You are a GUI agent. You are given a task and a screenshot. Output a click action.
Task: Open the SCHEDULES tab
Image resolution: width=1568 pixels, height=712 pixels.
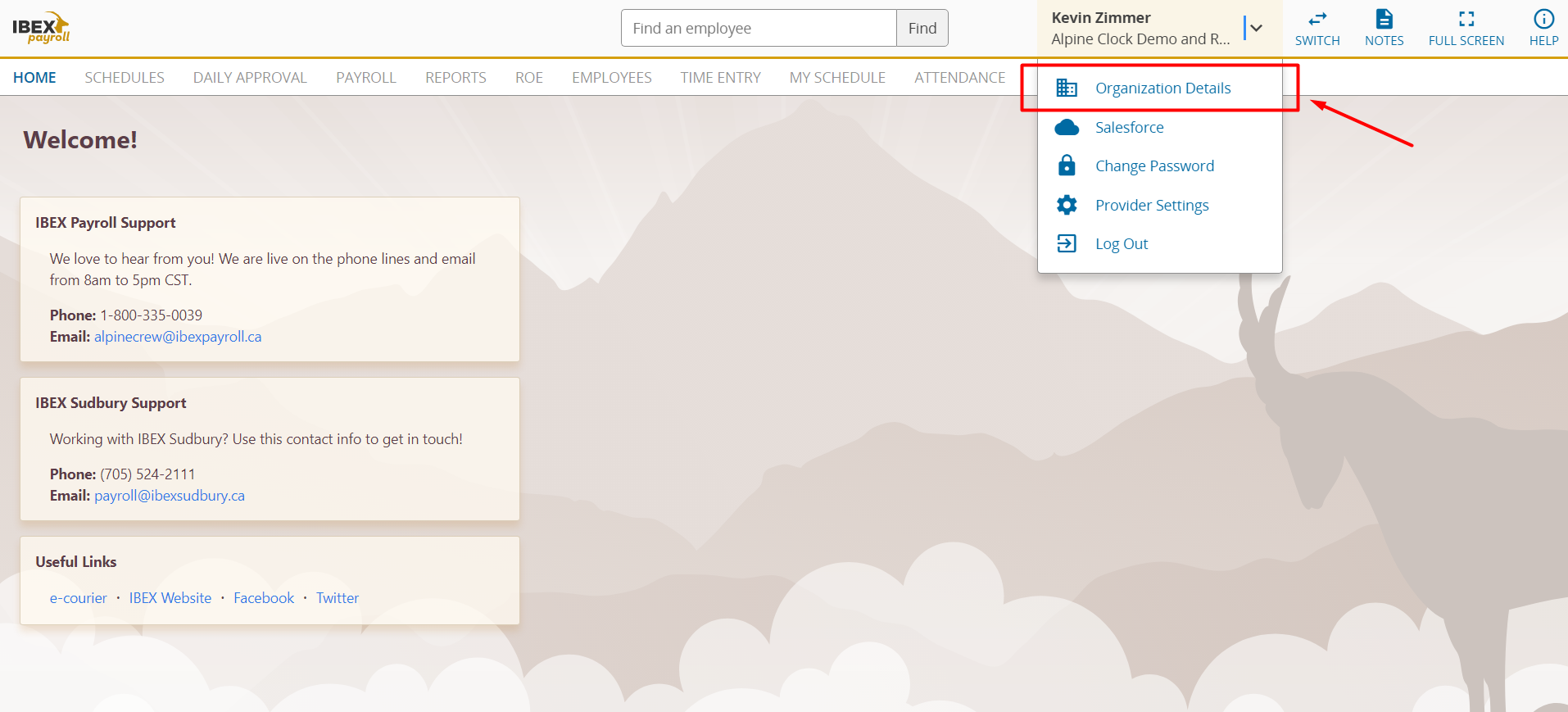coord(125,78)
